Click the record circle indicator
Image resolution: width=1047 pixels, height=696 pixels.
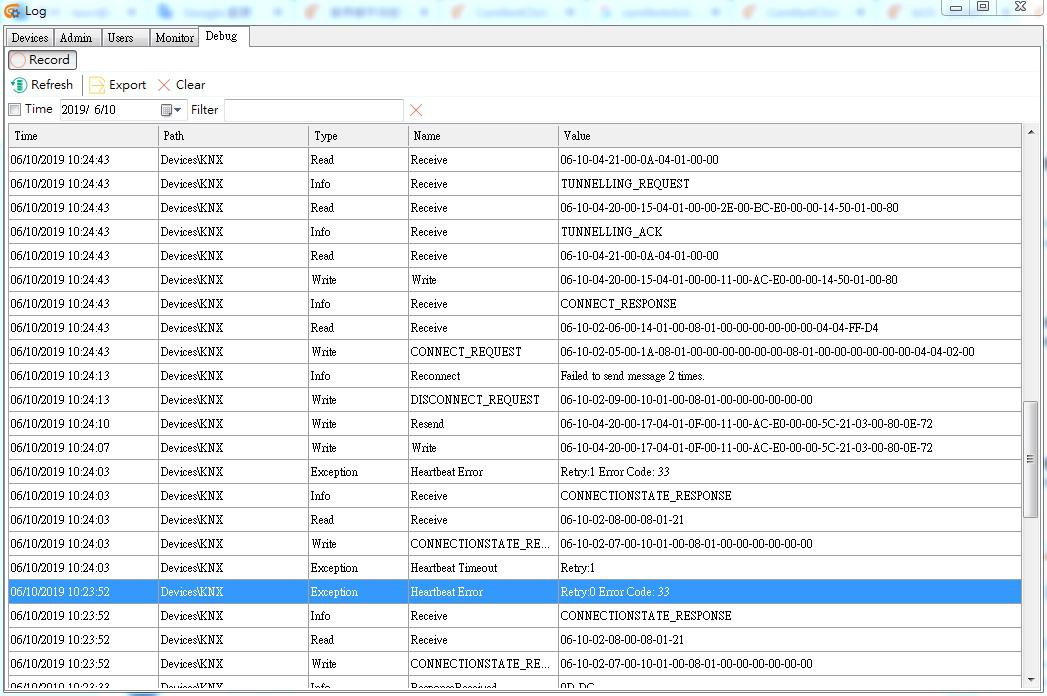pyautogui.click(x=19, y=60)
